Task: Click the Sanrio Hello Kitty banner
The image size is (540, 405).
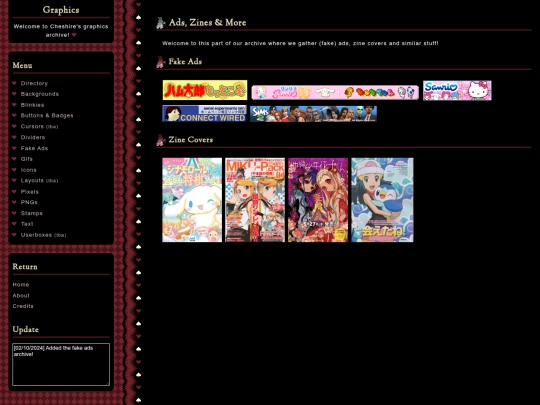Action: click(457, 91)
